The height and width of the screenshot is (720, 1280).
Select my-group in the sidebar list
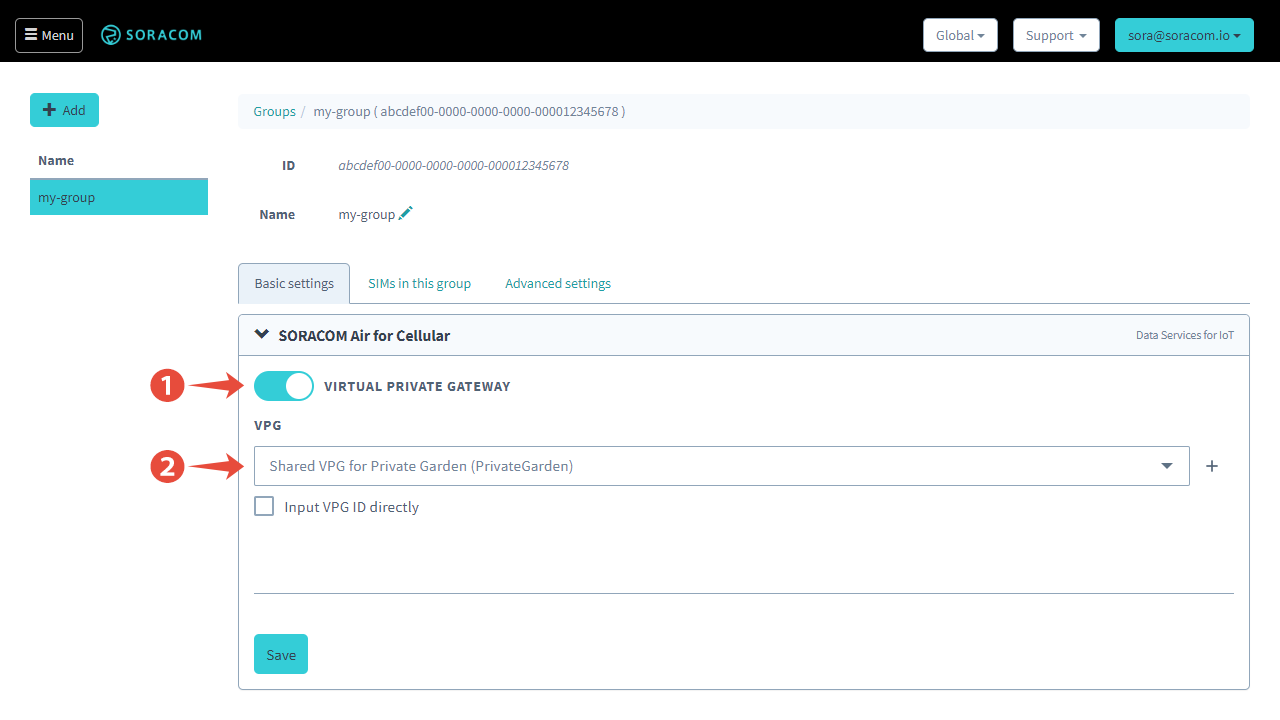coord(118,196)
